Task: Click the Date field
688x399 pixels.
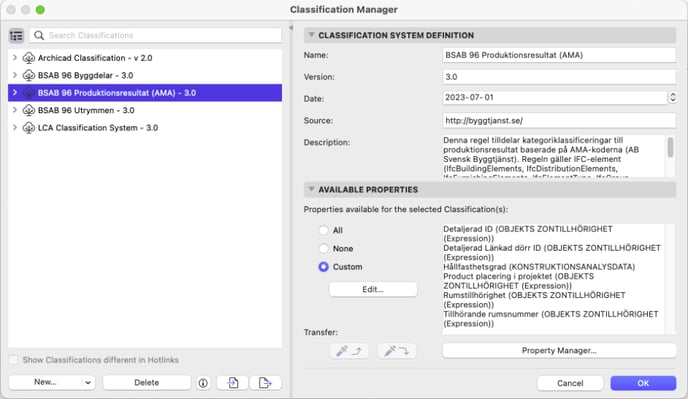Action: (555, 97)
